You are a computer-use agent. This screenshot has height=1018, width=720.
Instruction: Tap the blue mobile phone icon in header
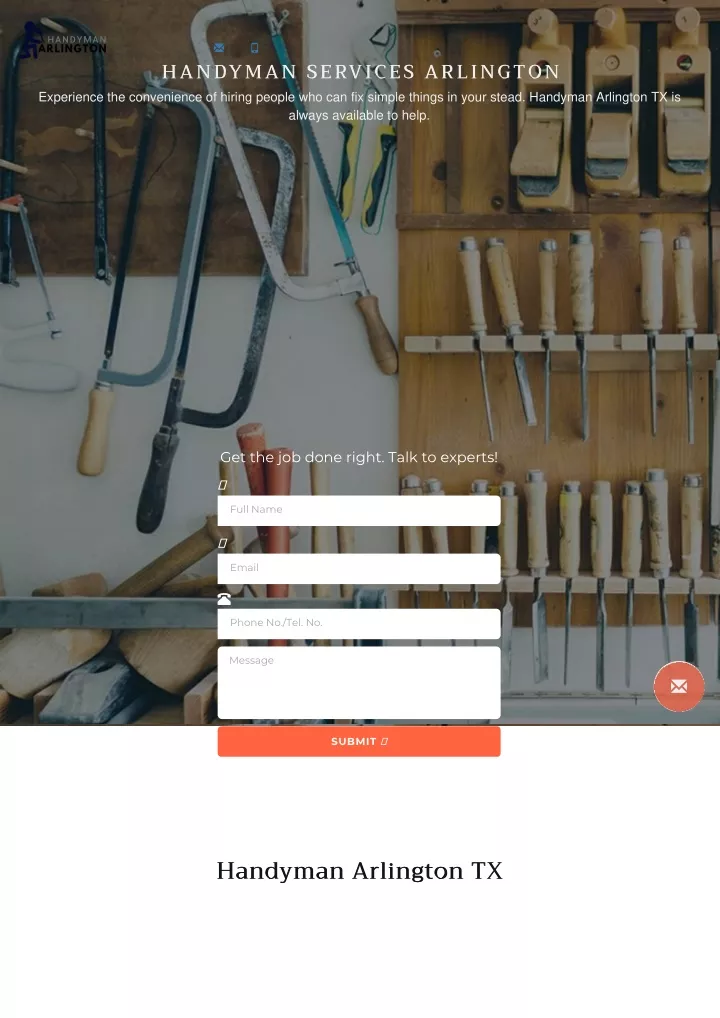(254, 47)
